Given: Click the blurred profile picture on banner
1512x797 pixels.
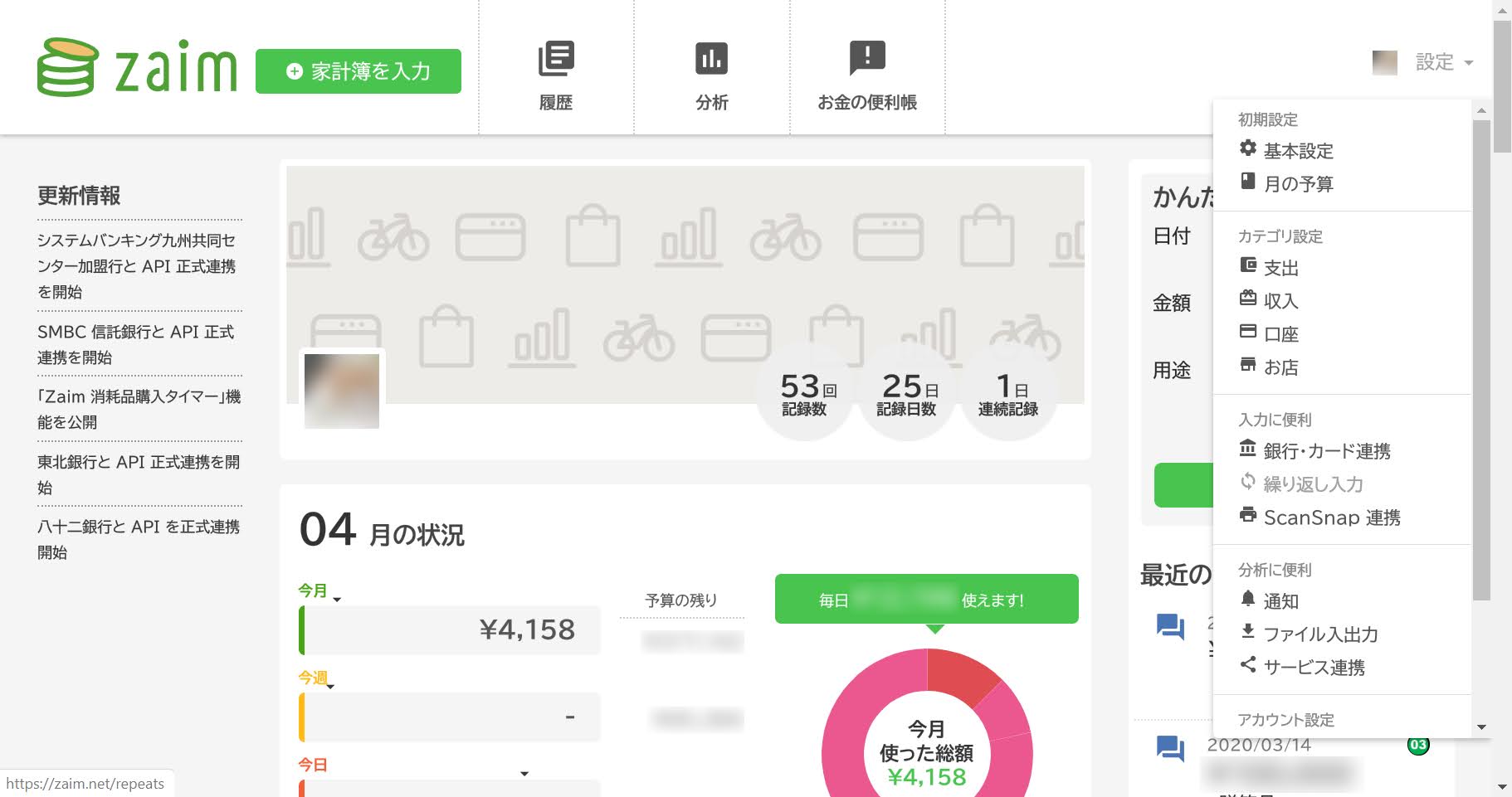Looking at the screenshot, I should pyautogui.click(x=342, y=391).
